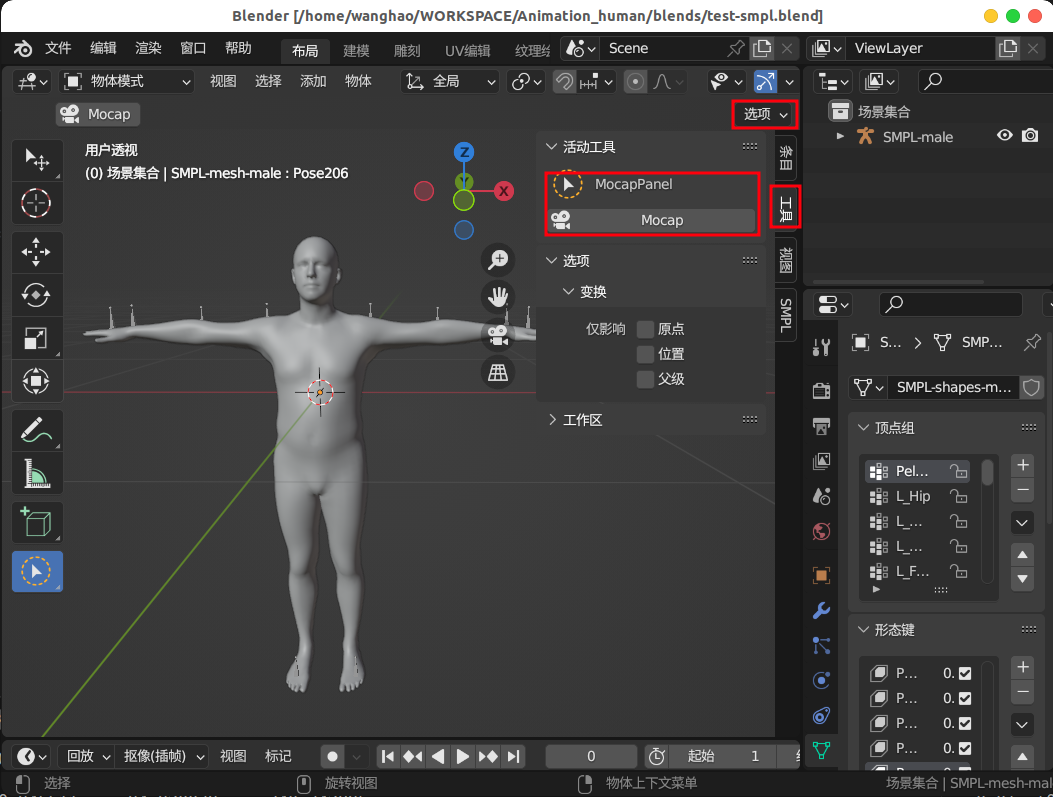Collapse the 变换 subpanel
Viewport: 1053px width, 797px height.
click(568, 291)
